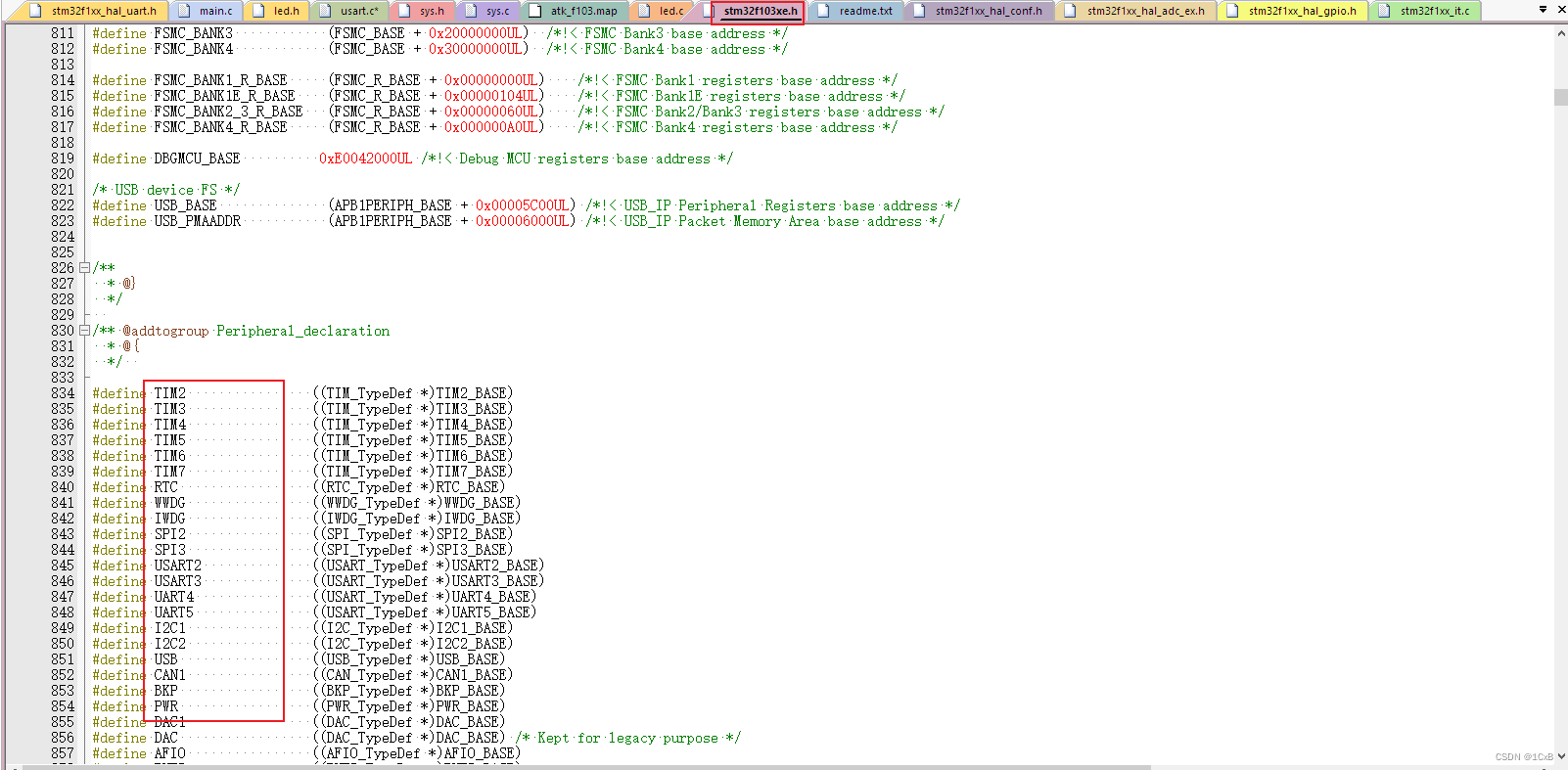
Task: Click line number 811 in the gutter
Action: [63, 33]
